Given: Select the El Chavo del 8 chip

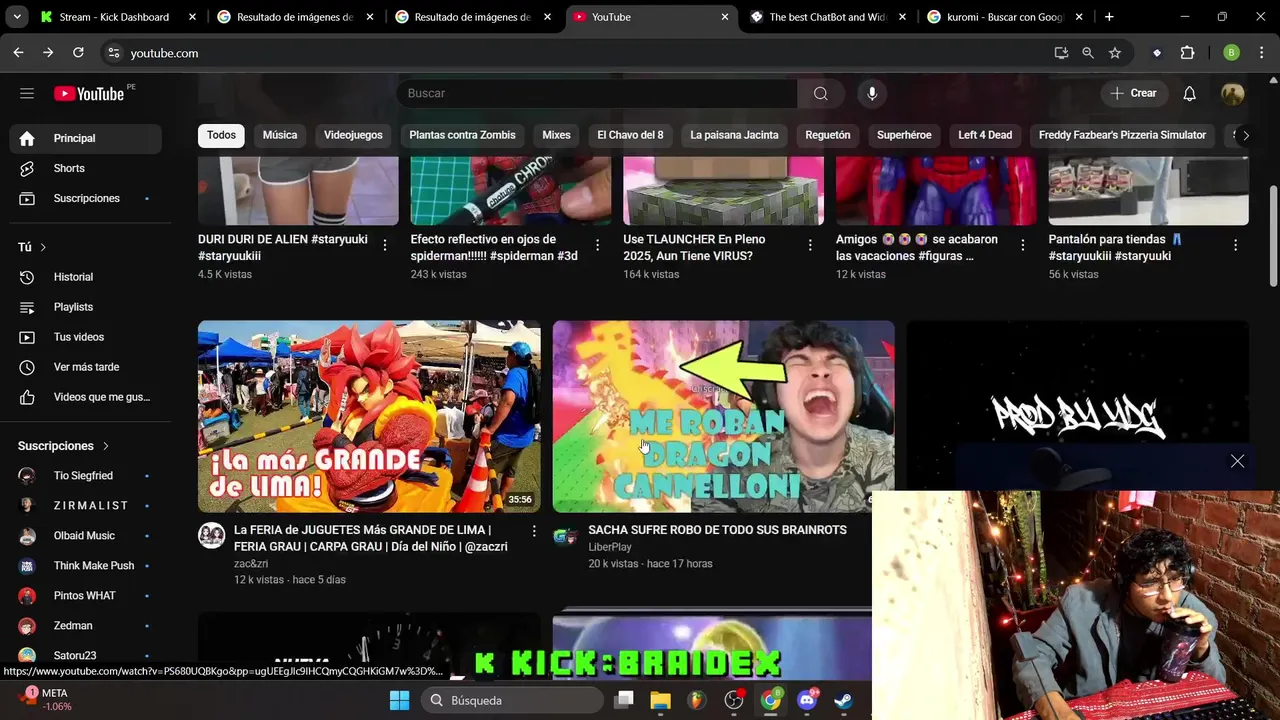Looking at the screenshot, I should coord(630,135).
